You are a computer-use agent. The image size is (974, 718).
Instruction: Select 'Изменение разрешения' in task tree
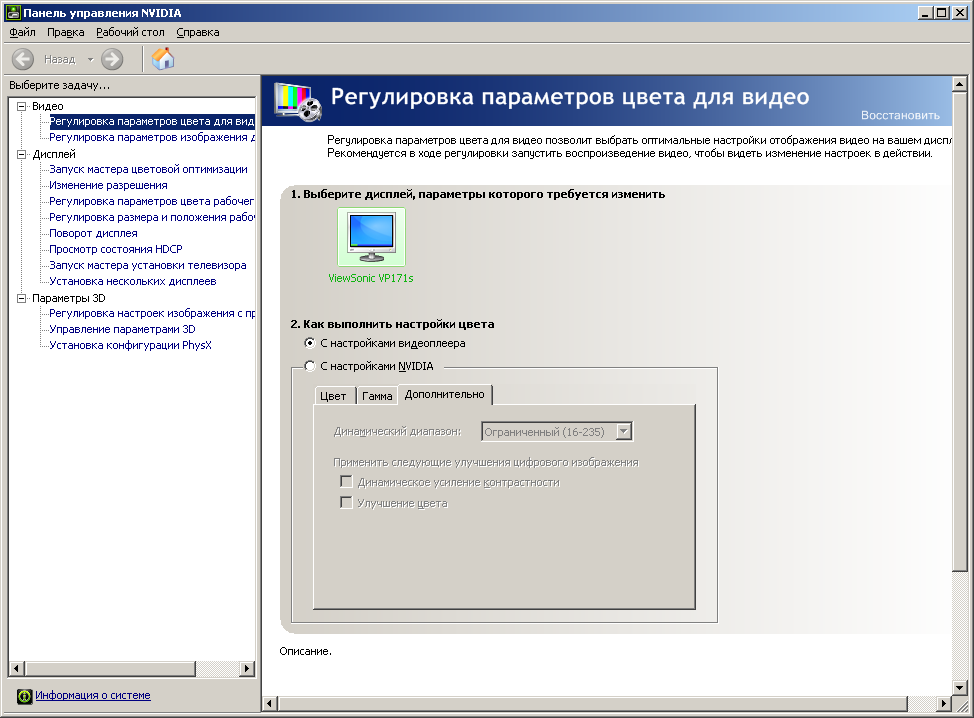click(108, 185)
